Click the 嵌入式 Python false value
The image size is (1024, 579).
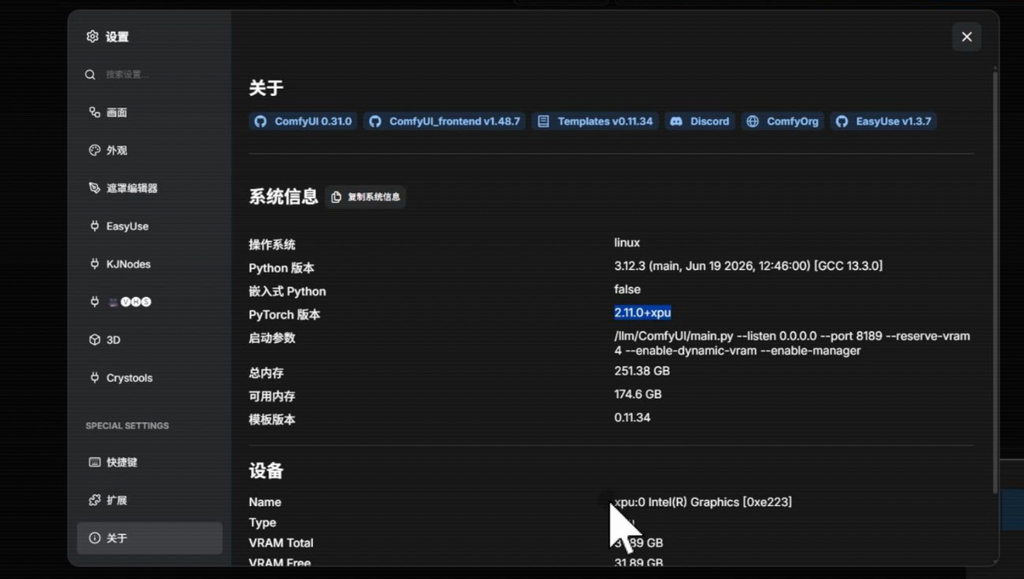[x=627, y=289]
